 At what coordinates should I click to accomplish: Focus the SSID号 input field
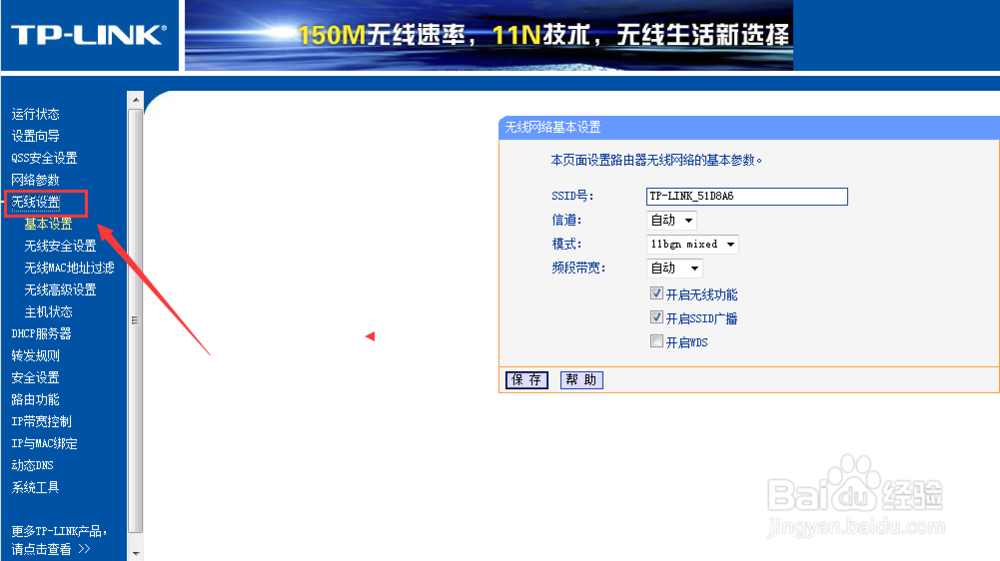pyautogui.click(x=747, y=196)
